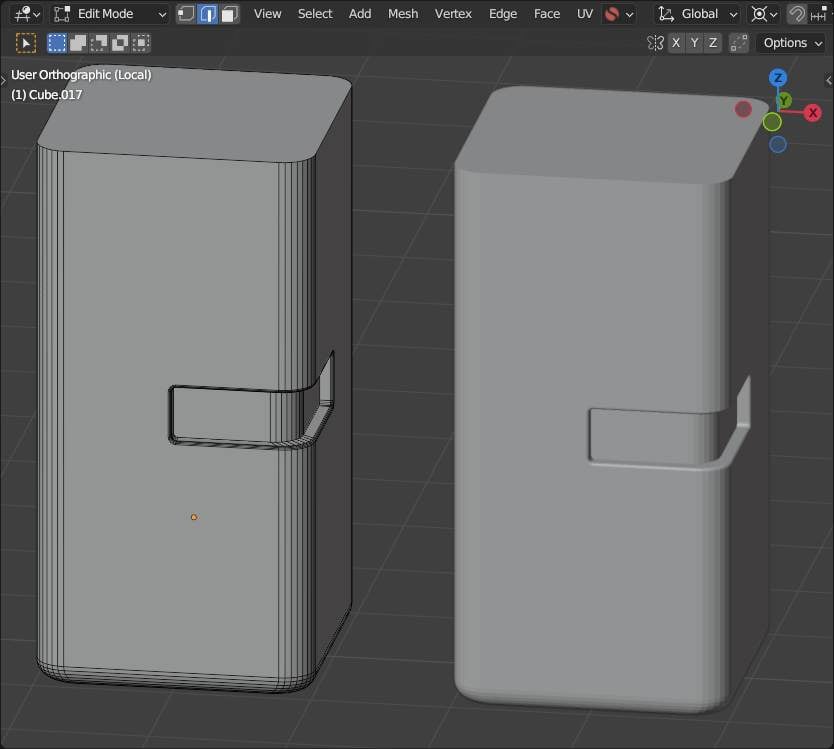Switch to vertex select mode

coord(186,14)
